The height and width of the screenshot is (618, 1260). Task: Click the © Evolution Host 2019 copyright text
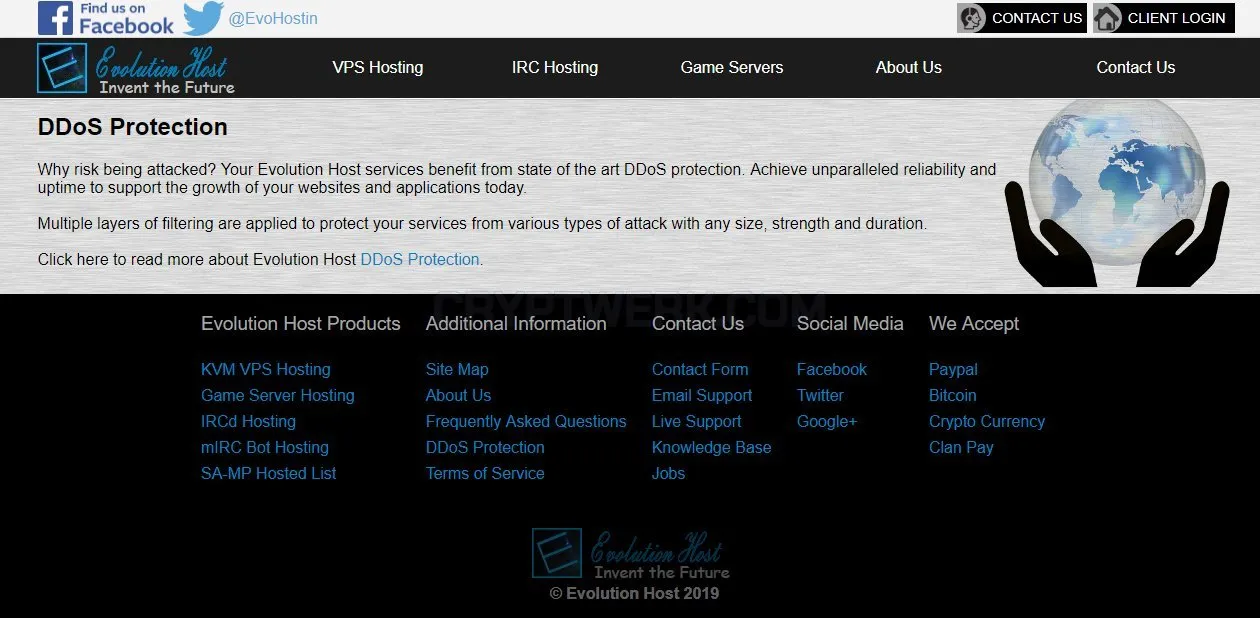pyautogui.click(x=634, y=593)
